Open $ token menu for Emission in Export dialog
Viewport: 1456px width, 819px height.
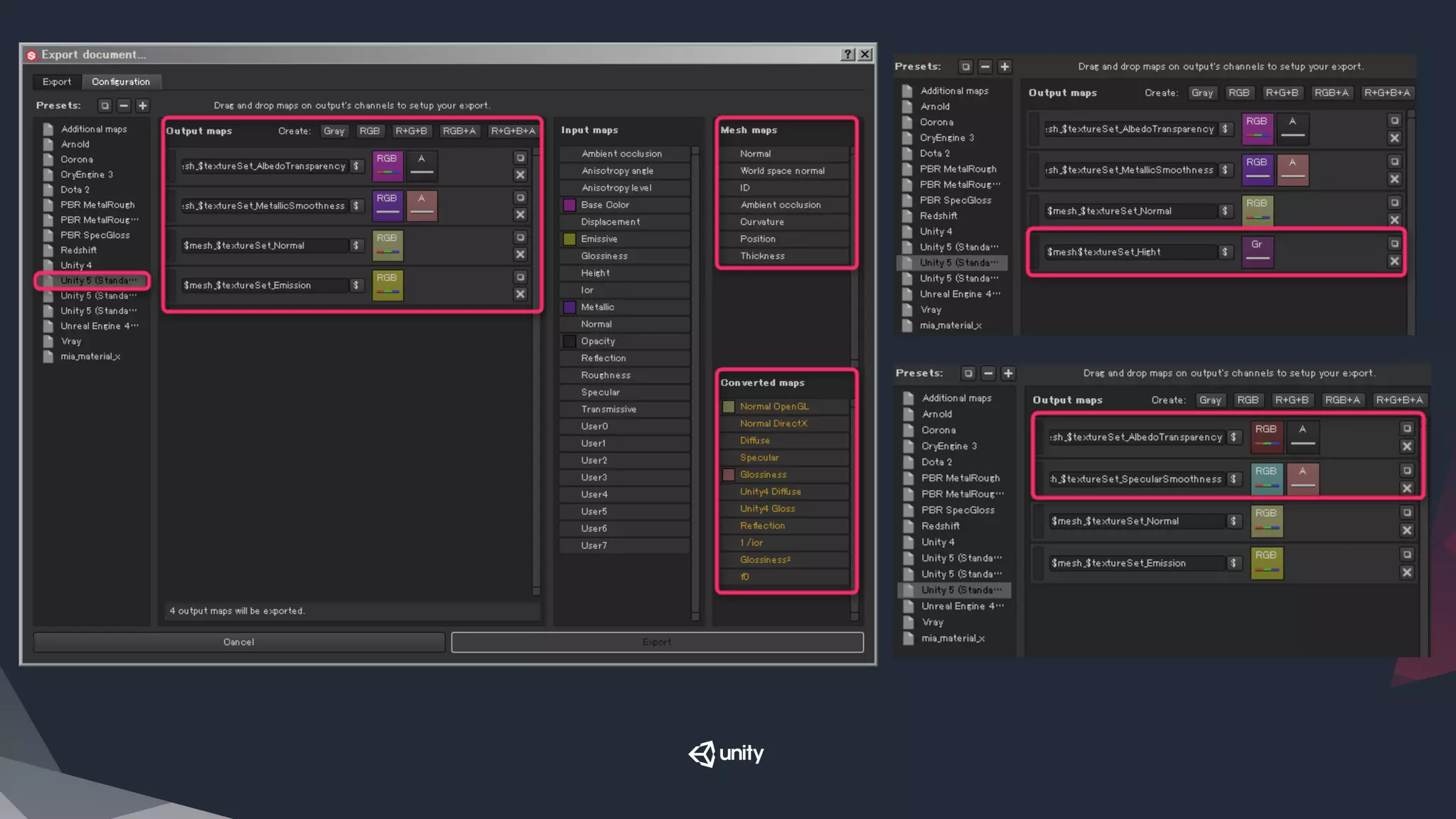click(356, 285)
